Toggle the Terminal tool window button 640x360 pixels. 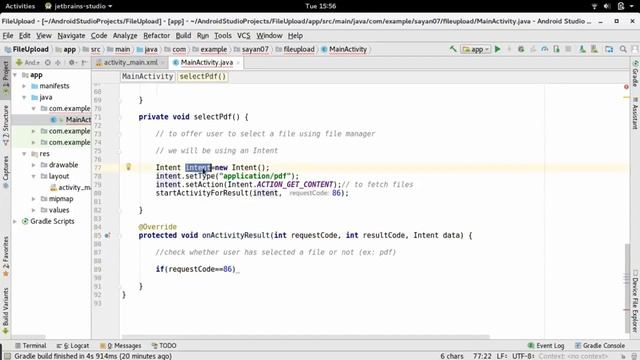coord(30,345)
